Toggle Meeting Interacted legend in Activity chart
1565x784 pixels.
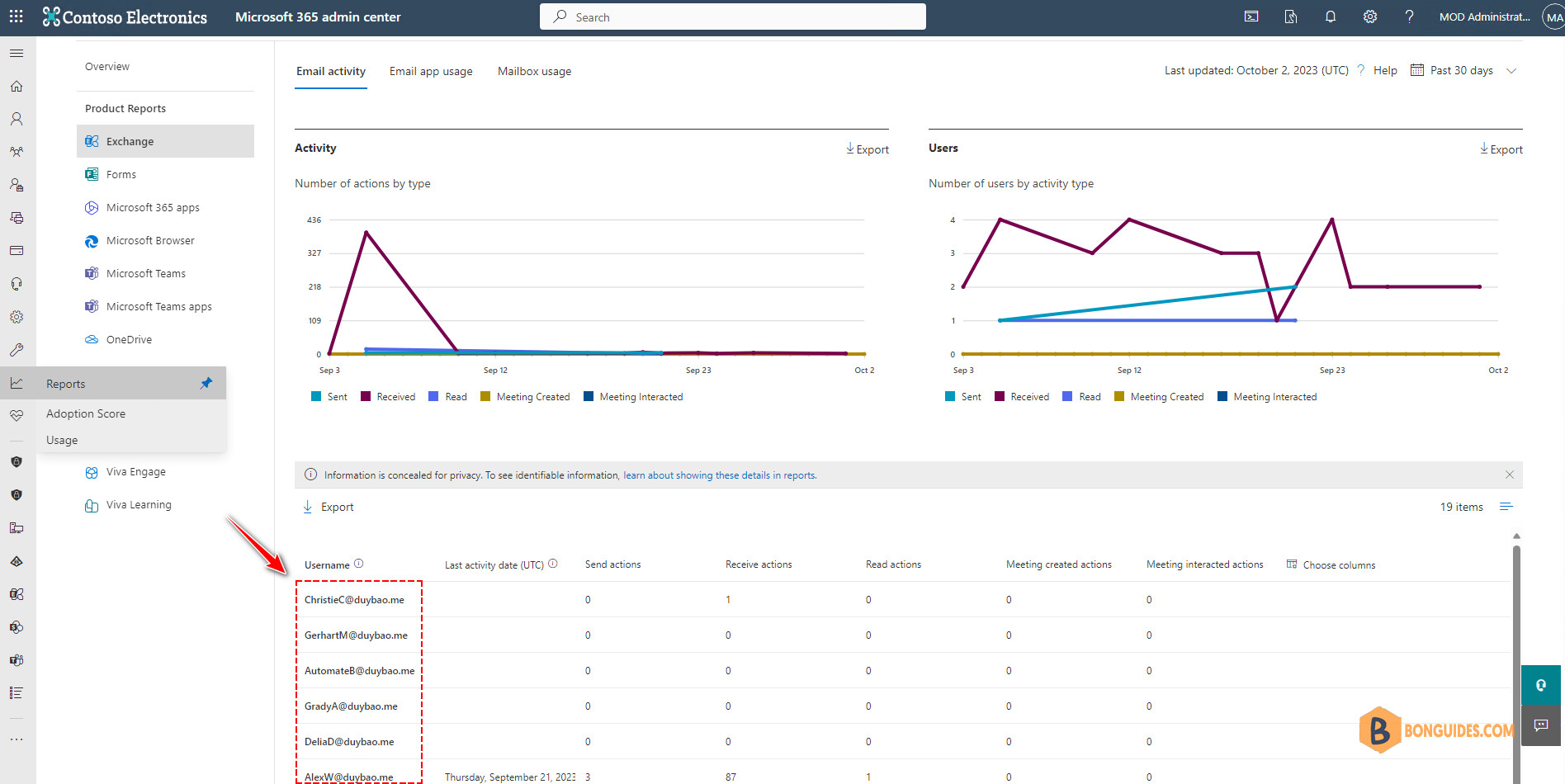pos(633,397)
